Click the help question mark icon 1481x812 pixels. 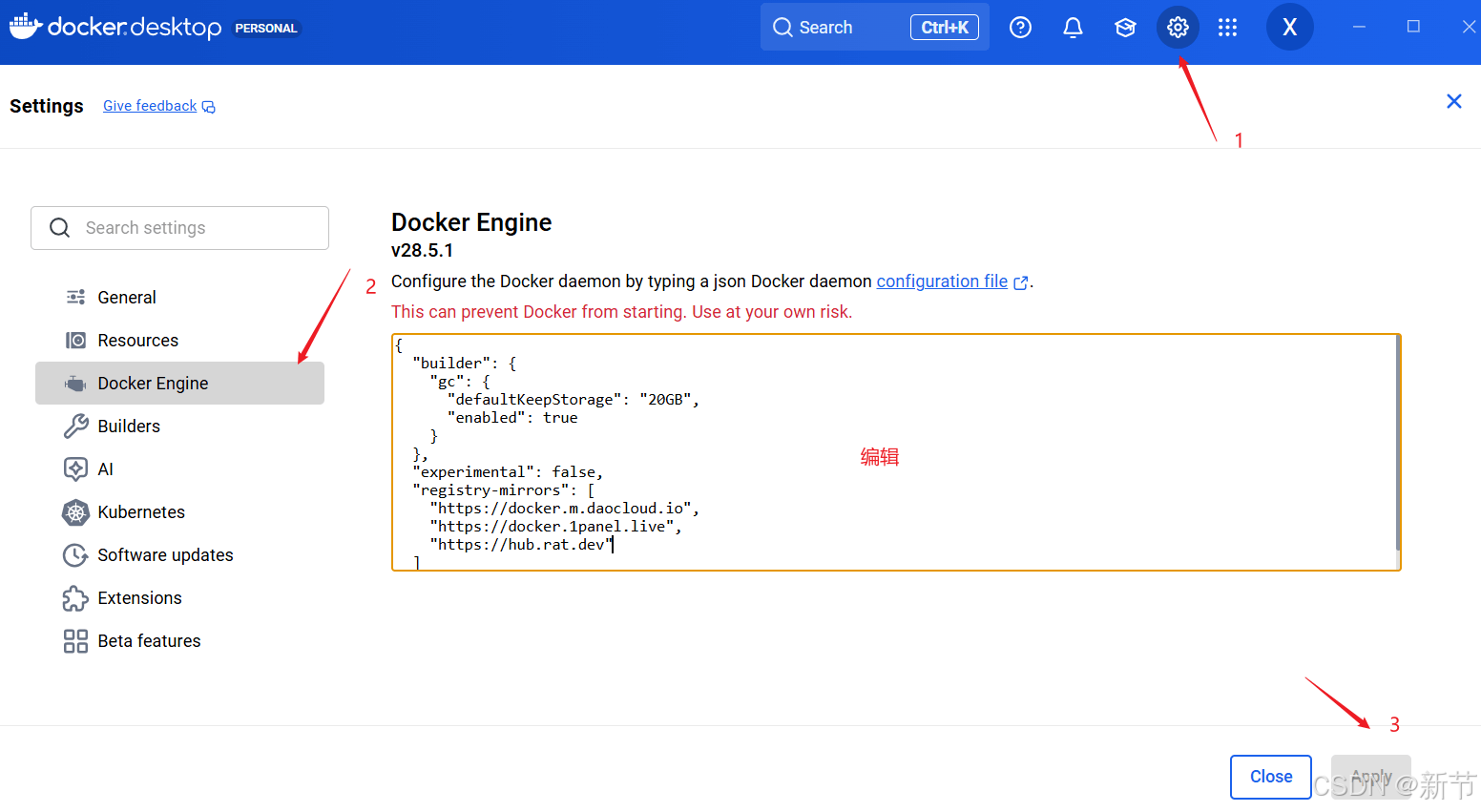pyautogui.click(x=1020, y=28)
